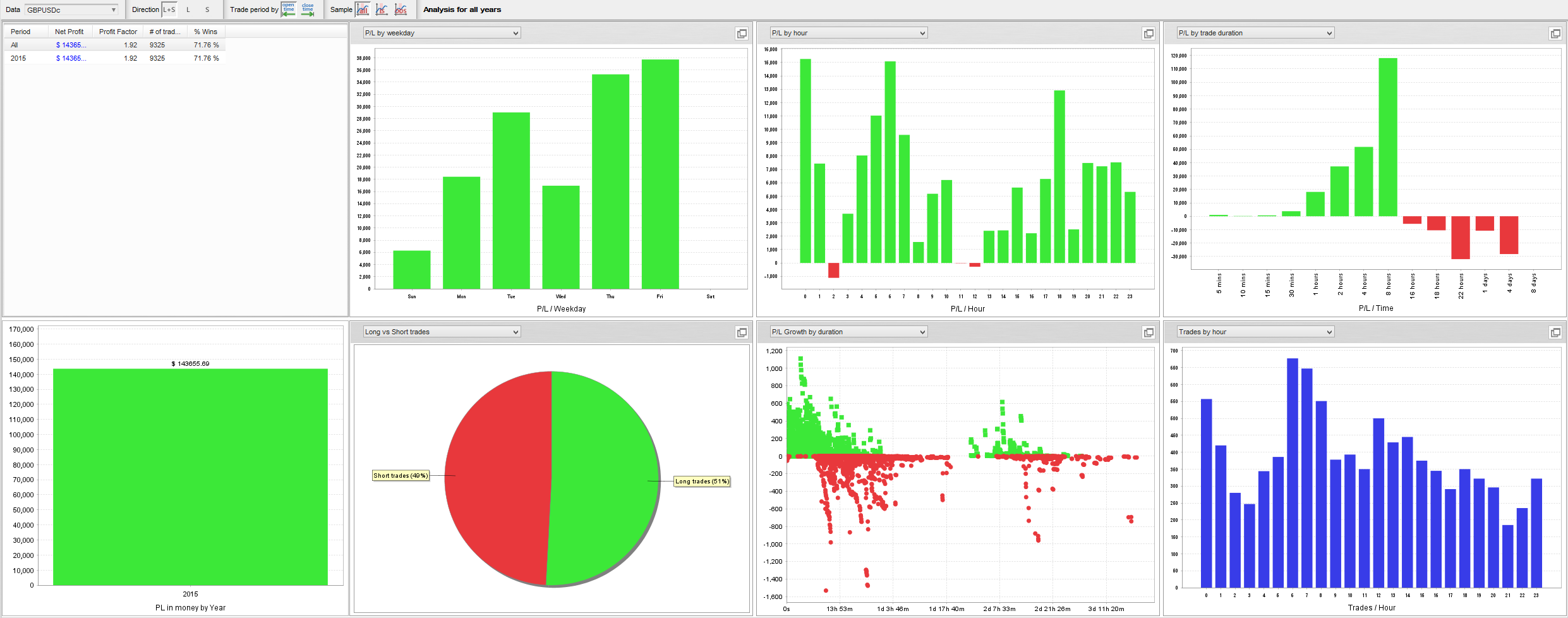Sort by # of trades column header
Screen dimensions: 1568x618
pos(165,32)
